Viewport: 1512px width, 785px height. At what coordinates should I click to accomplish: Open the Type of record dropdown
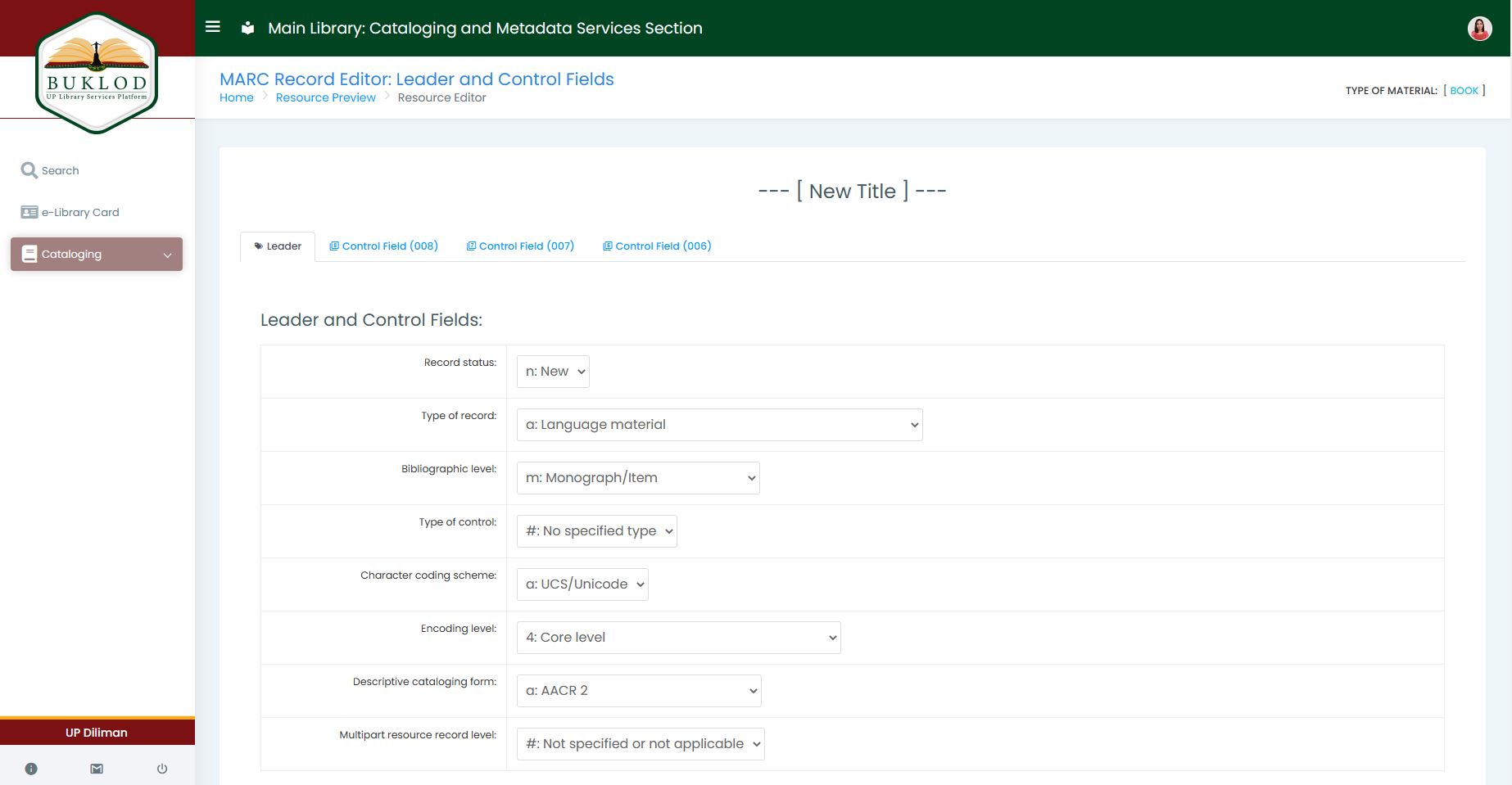[718, 424]
